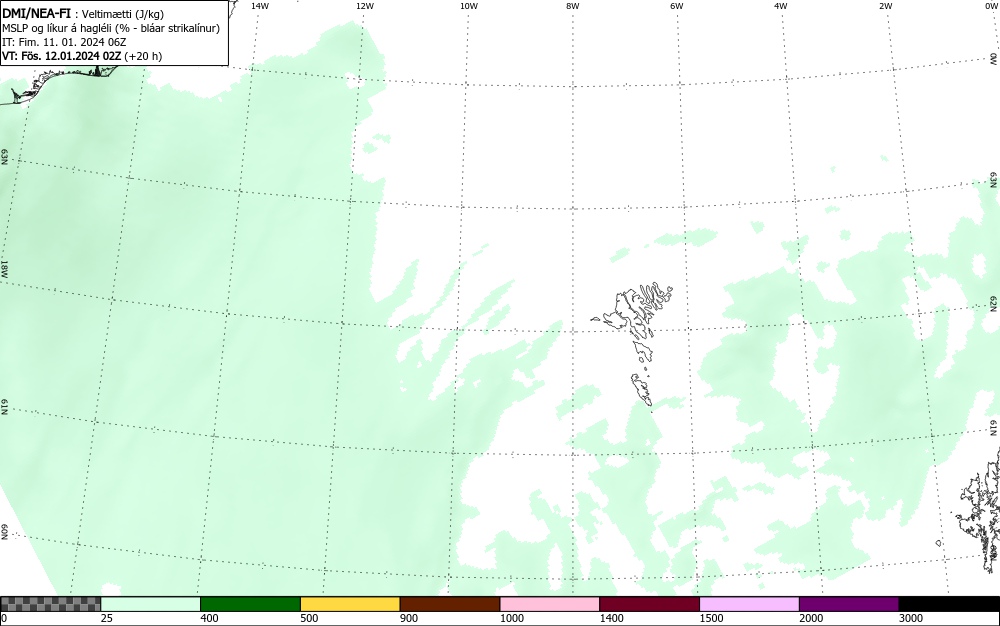Click the 6W longitude label

[x=677, y=6]
